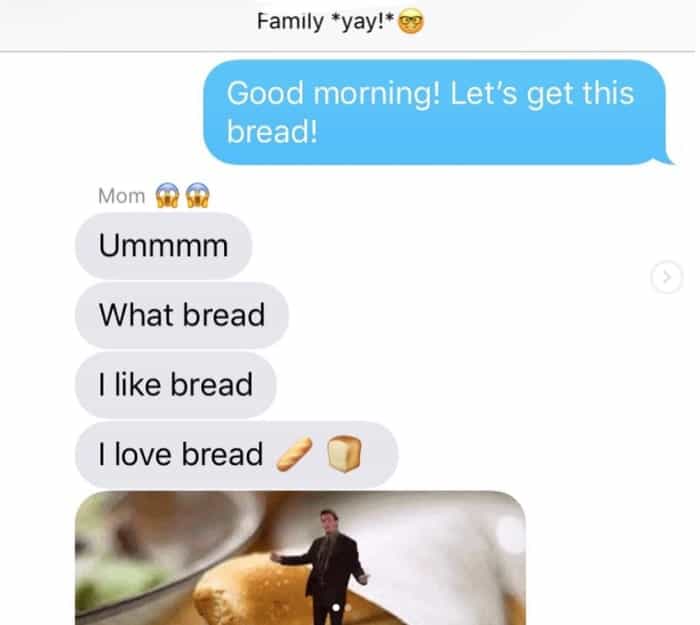
Task: Tap the 'I love bread' message text
Action: coord(180,454)
